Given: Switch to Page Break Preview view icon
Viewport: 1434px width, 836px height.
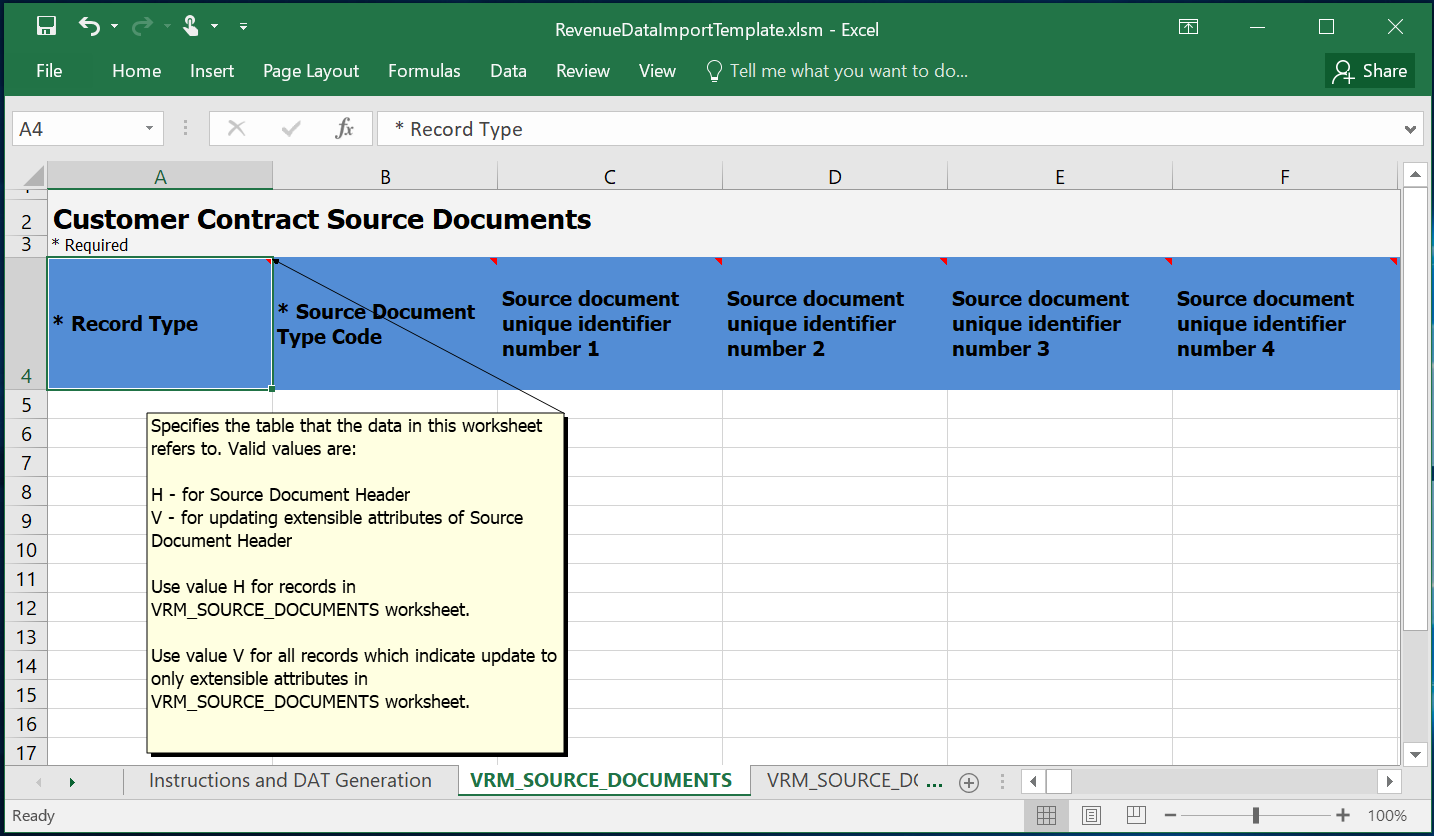Looking at the screenshot, I should coord(1136,815).
